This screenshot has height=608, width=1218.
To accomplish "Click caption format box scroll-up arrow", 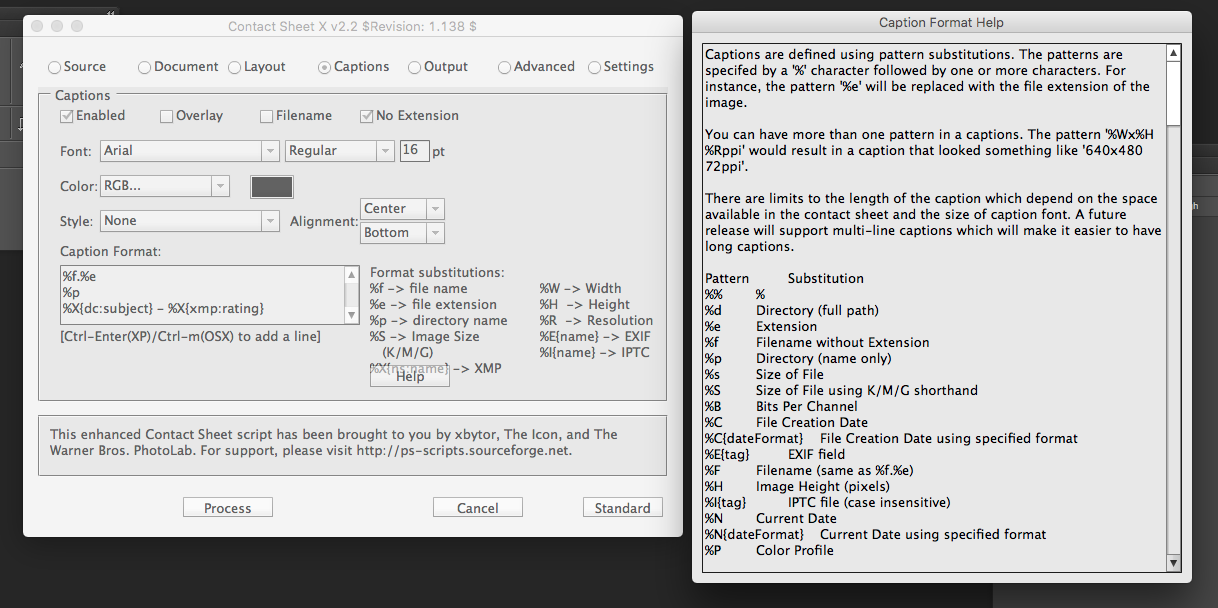I will (351, 274).
